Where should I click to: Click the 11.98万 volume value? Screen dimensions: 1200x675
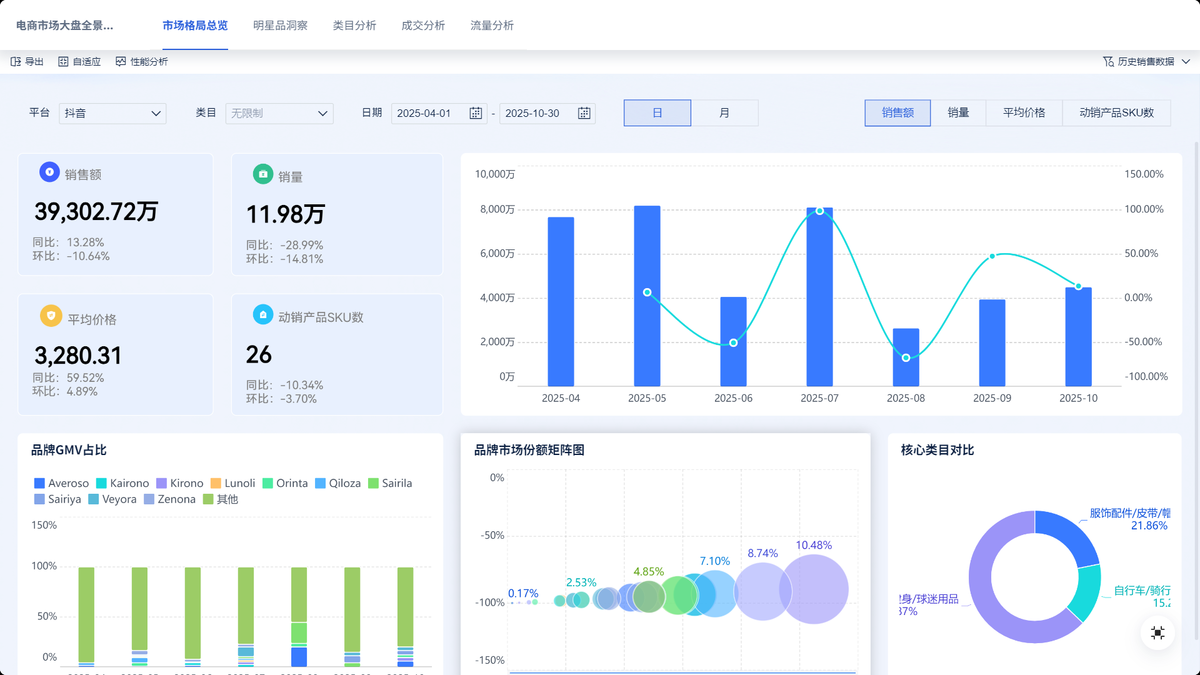(x=286, y=214)
